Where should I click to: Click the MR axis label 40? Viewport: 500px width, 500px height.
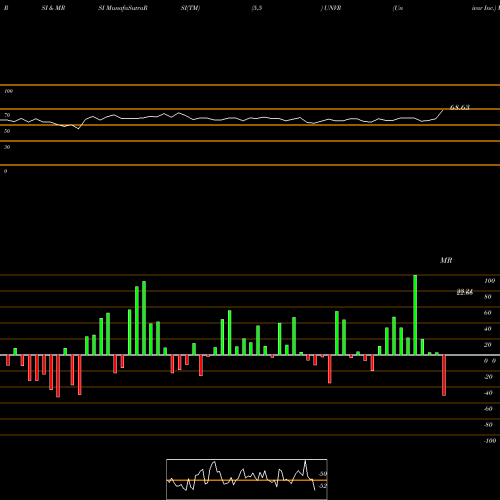click(487, 329)
